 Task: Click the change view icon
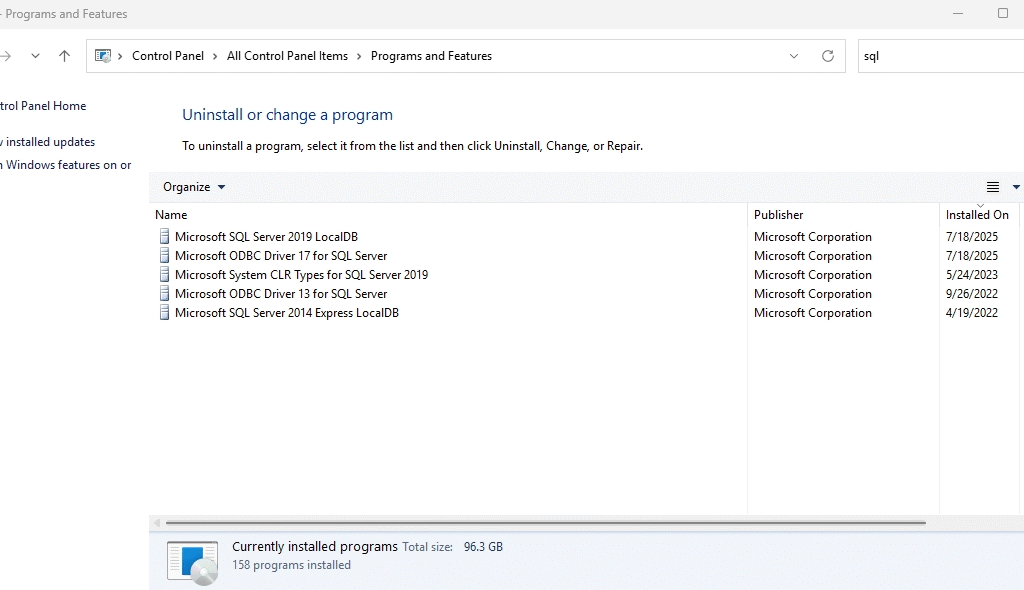(x=993, y=187)
